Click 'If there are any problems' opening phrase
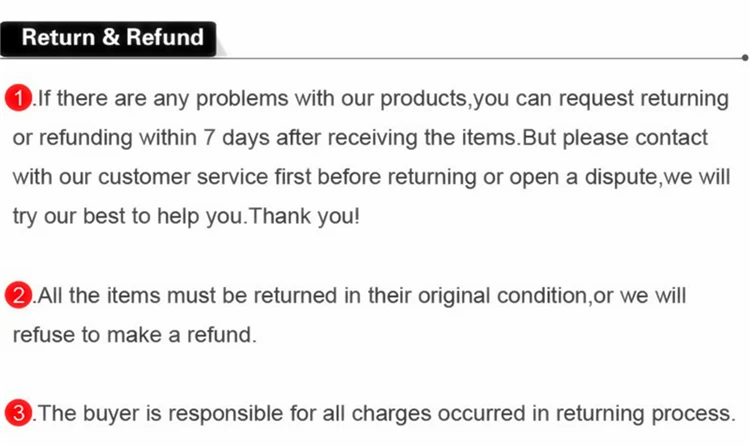This screenshot has height=446, width=750. (x=163, y=99)
